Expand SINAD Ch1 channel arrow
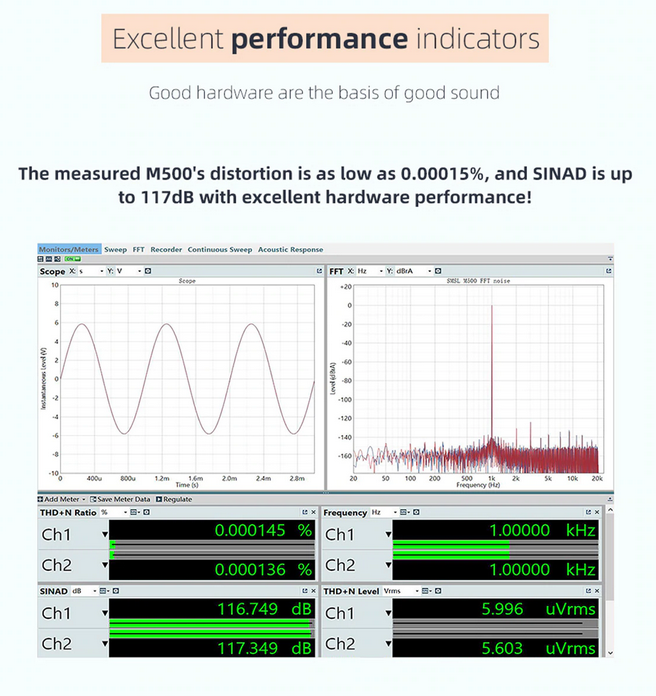 [105, 613]
